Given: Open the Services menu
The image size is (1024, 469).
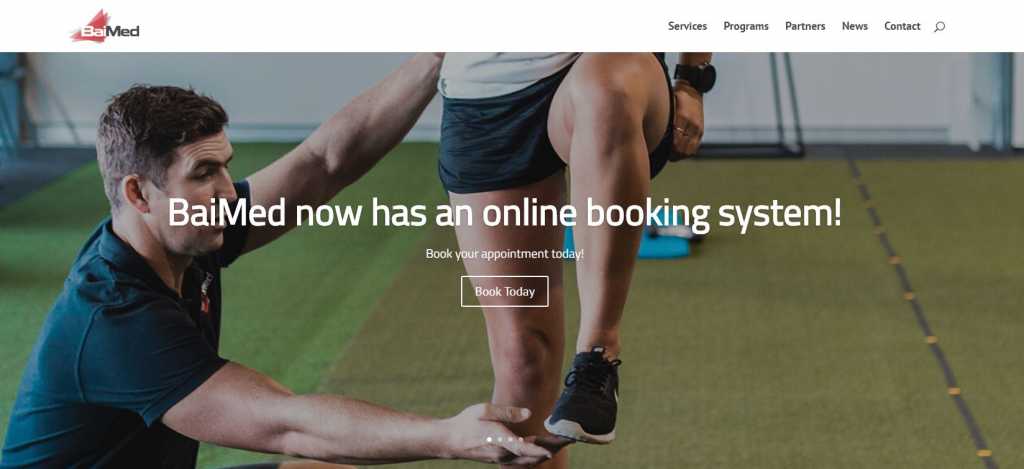Looking at the screenshot, I should point(687,26).
